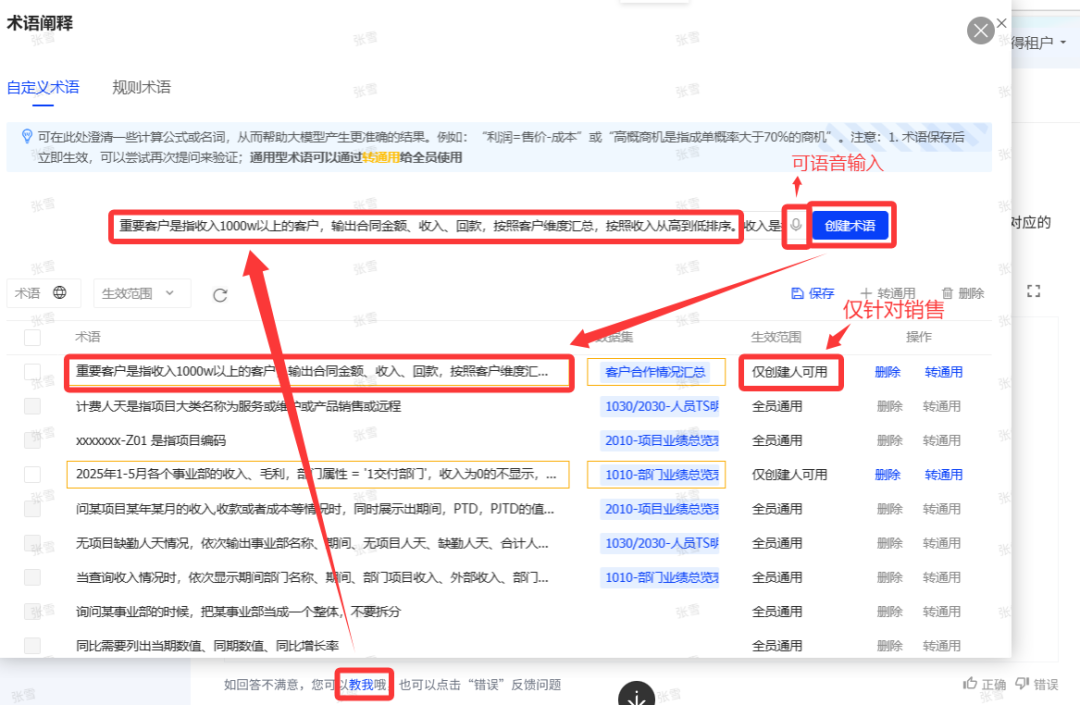
Task: Tick the select-all checkbox in table header
Action: tap(33, 338)
